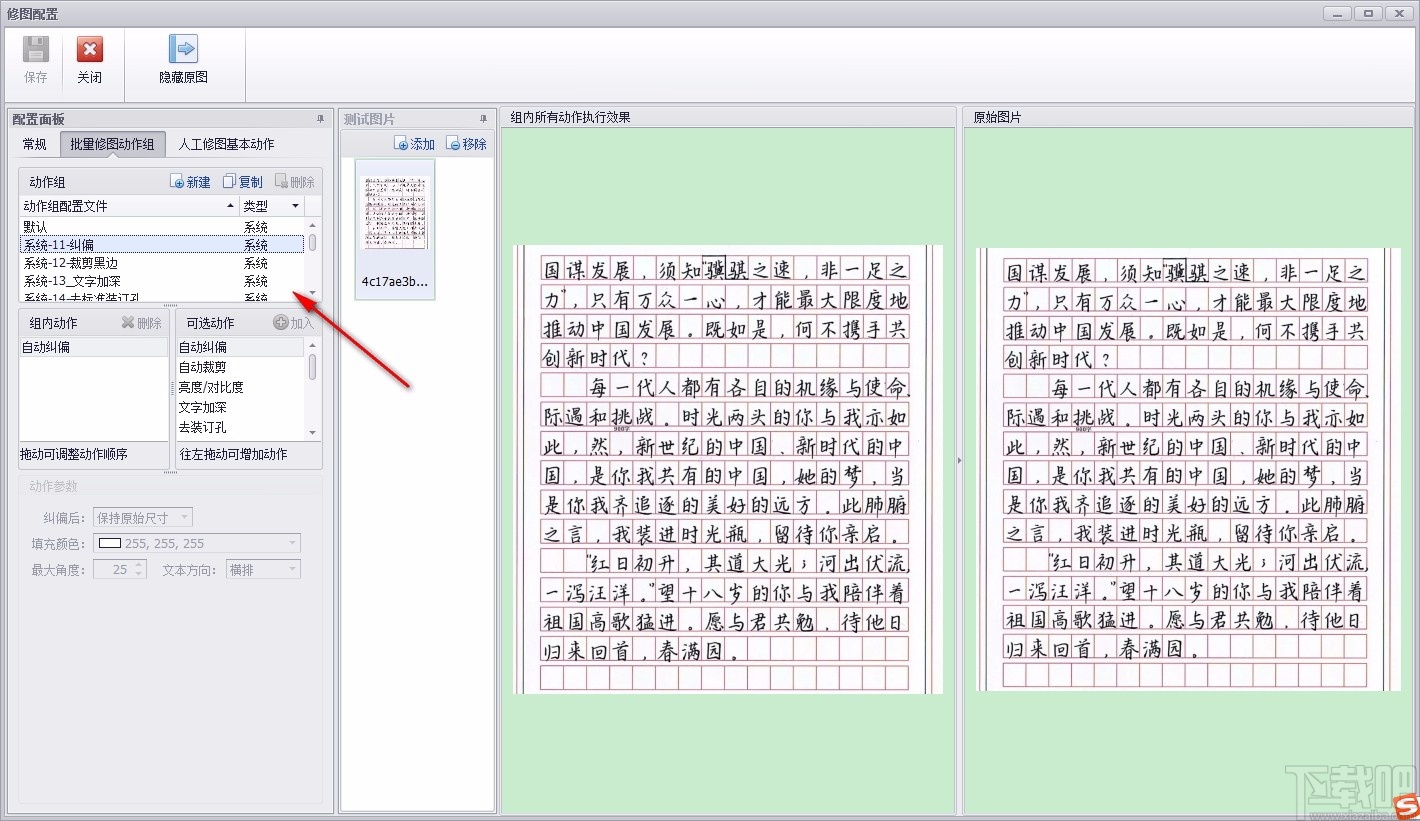The image size is (1420, 821).
Task: Open 类型 column filter dropdown
Action: click(295, 206)
